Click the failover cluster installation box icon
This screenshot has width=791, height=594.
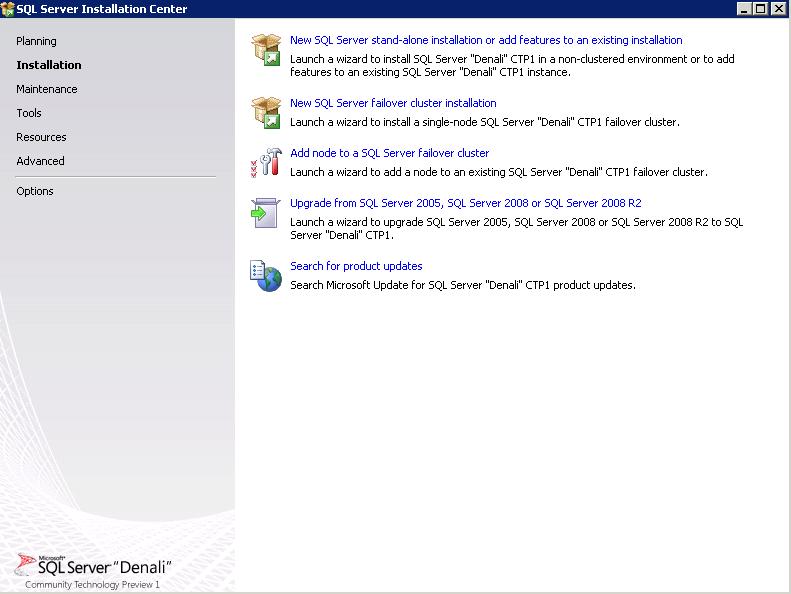pyautogui.click(x=267, y=112)
